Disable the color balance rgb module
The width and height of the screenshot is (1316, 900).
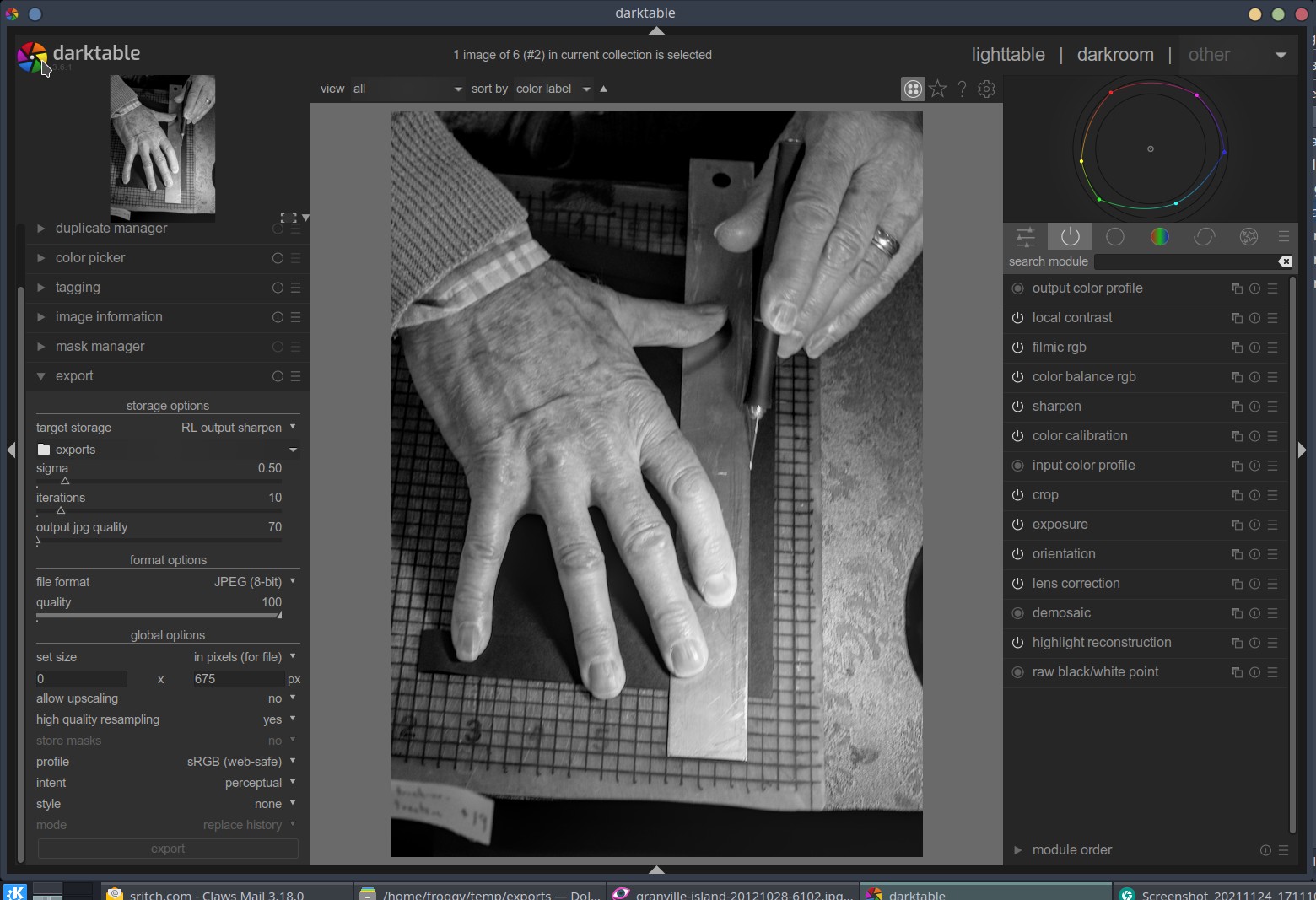click(x=1017, y=377)
